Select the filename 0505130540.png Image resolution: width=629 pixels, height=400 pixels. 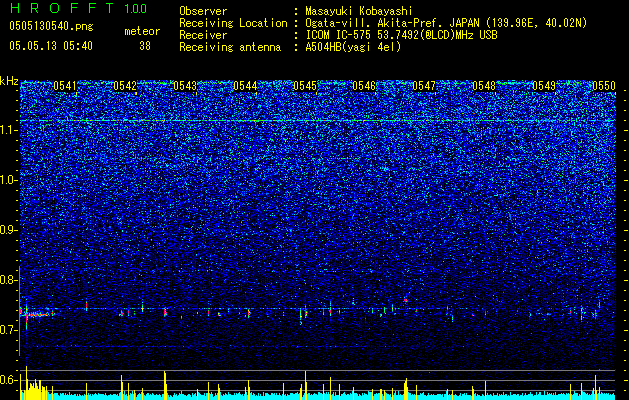point(51,27)
